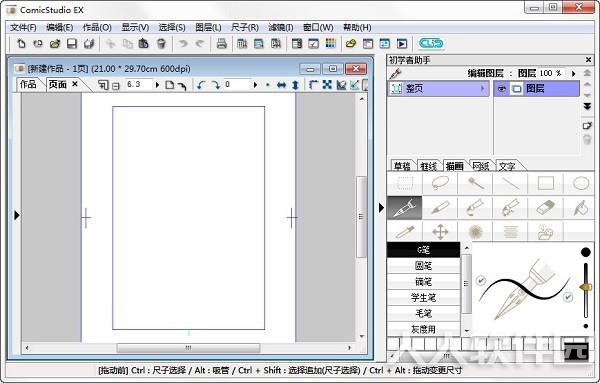Select the fill bucket tool
This screenshot has height=383, width=600.
(x=580, y=208)
